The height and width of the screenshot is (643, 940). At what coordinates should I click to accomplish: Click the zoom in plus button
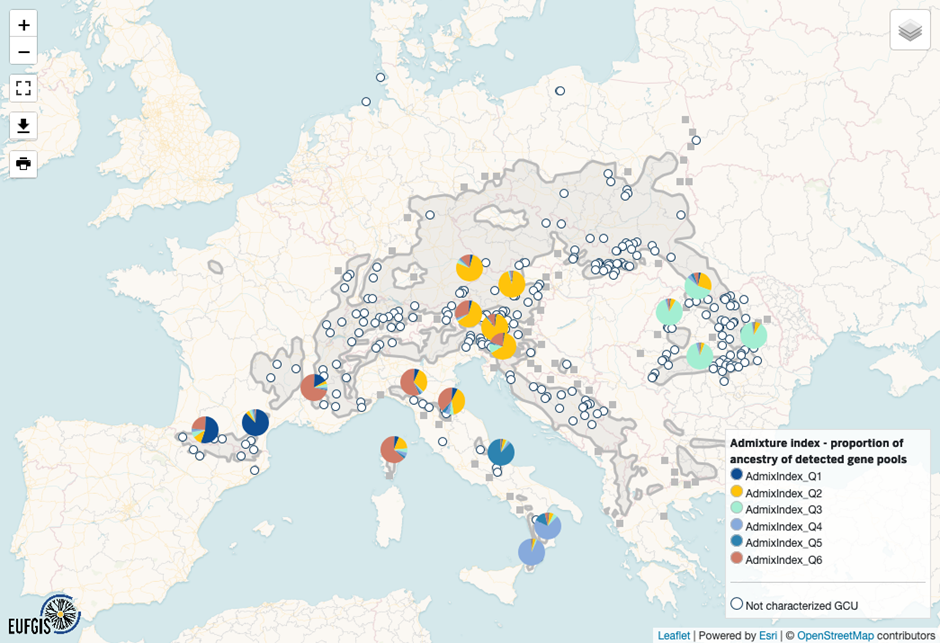[24, 25]
